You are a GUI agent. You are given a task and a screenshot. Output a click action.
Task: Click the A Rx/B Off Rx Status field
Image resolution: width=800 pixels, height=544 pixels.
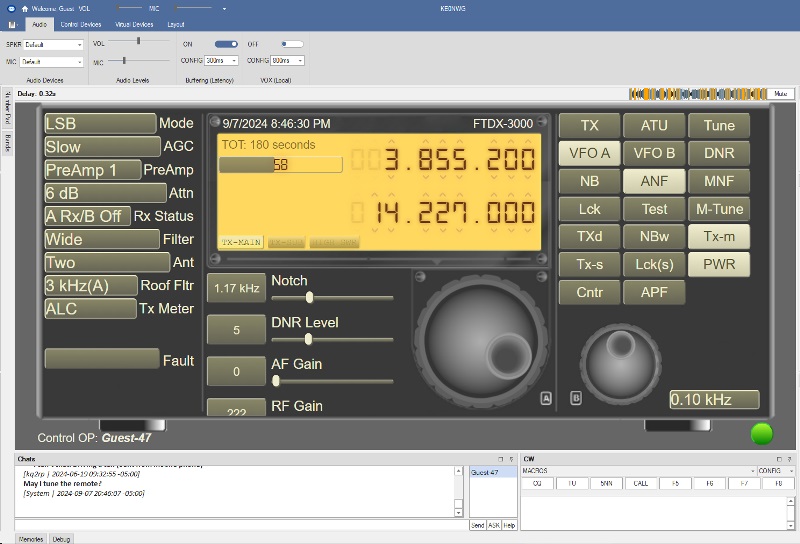pyautogui.click(x=87, y=216)
